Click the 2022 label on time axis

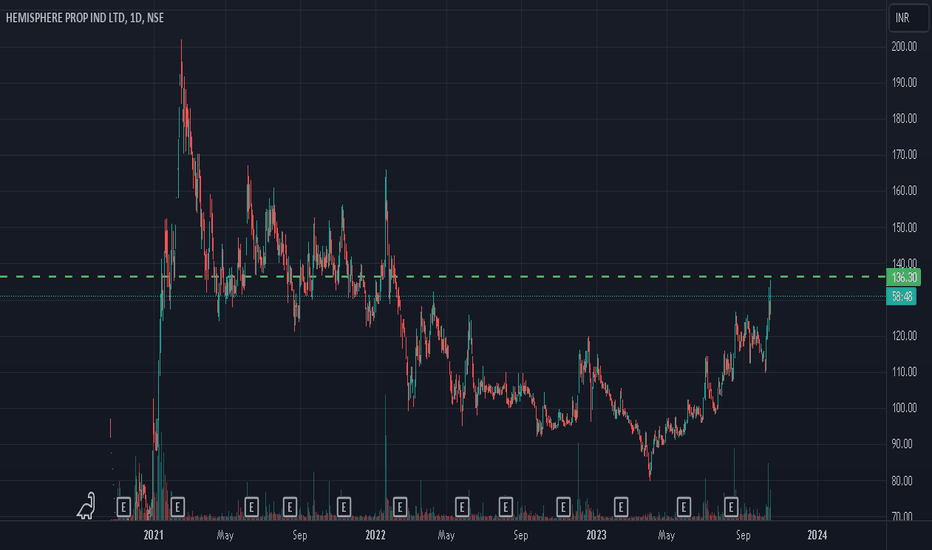(375, 535)
